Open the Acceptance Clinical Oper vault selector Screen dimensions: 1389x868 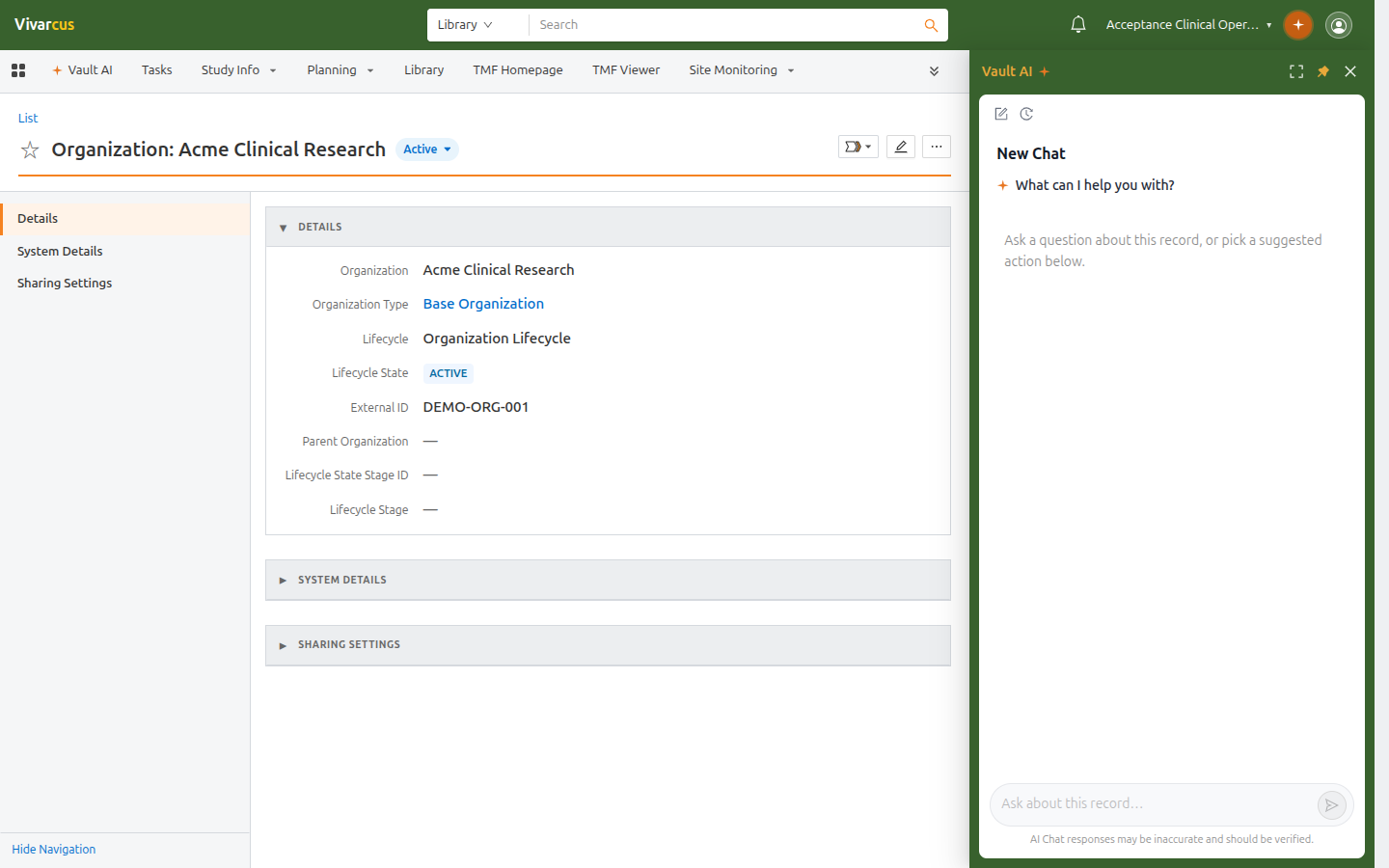[x=1188, y=25]
